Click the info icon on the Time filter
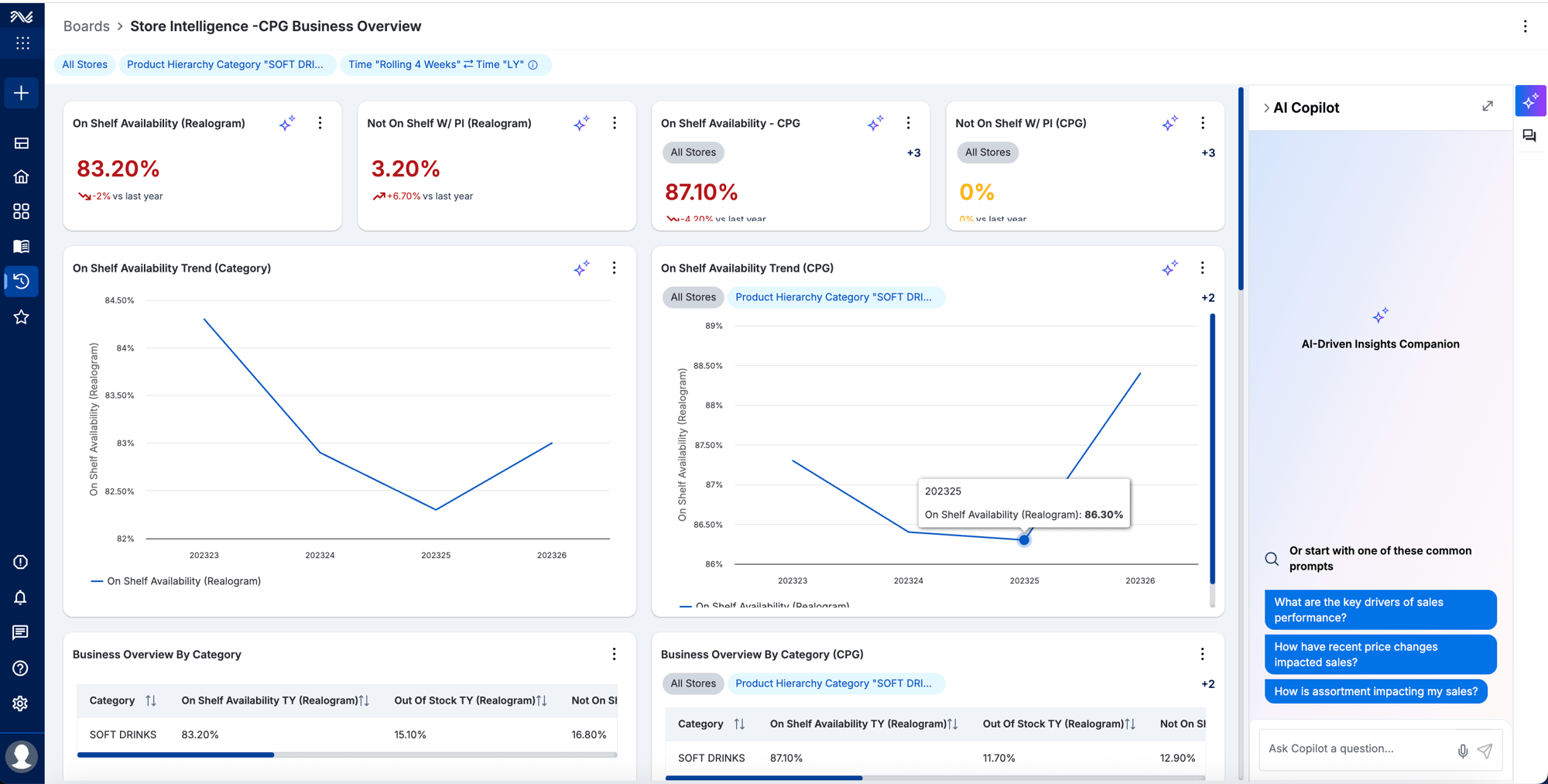This screenshot has height=784, width=1548. [533, 65]
